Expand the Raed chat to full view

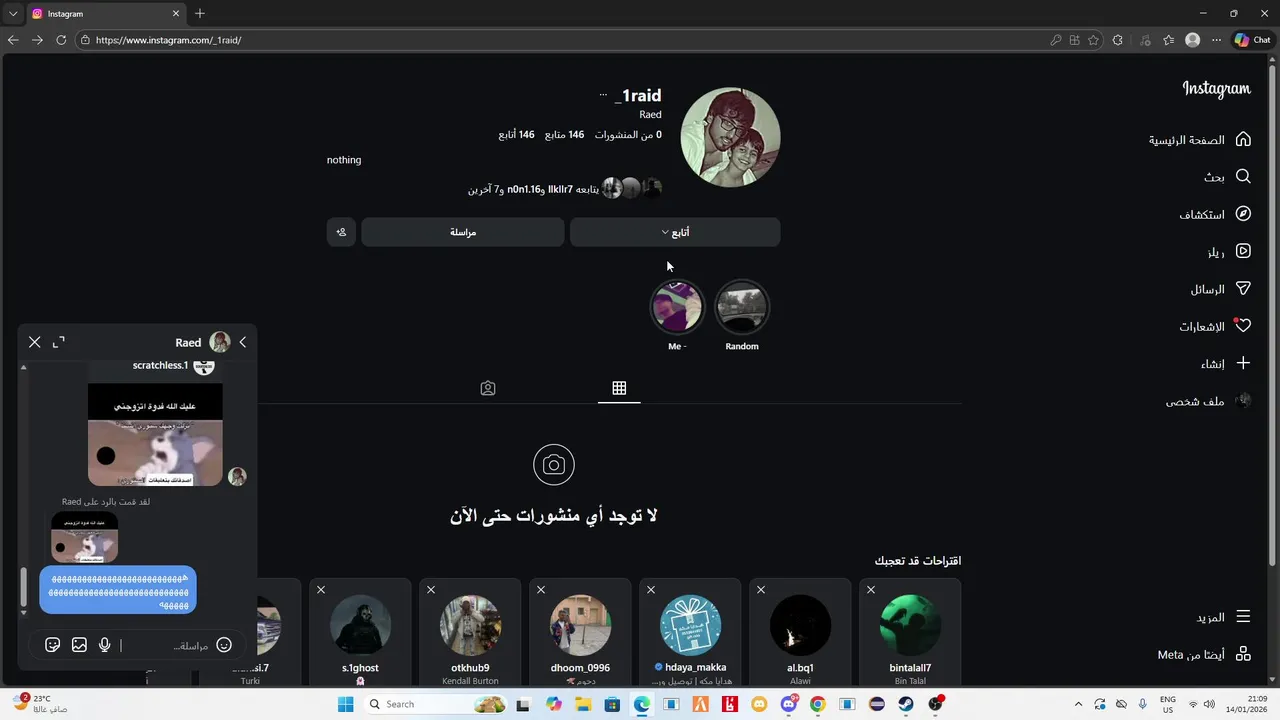coord(58,342)
